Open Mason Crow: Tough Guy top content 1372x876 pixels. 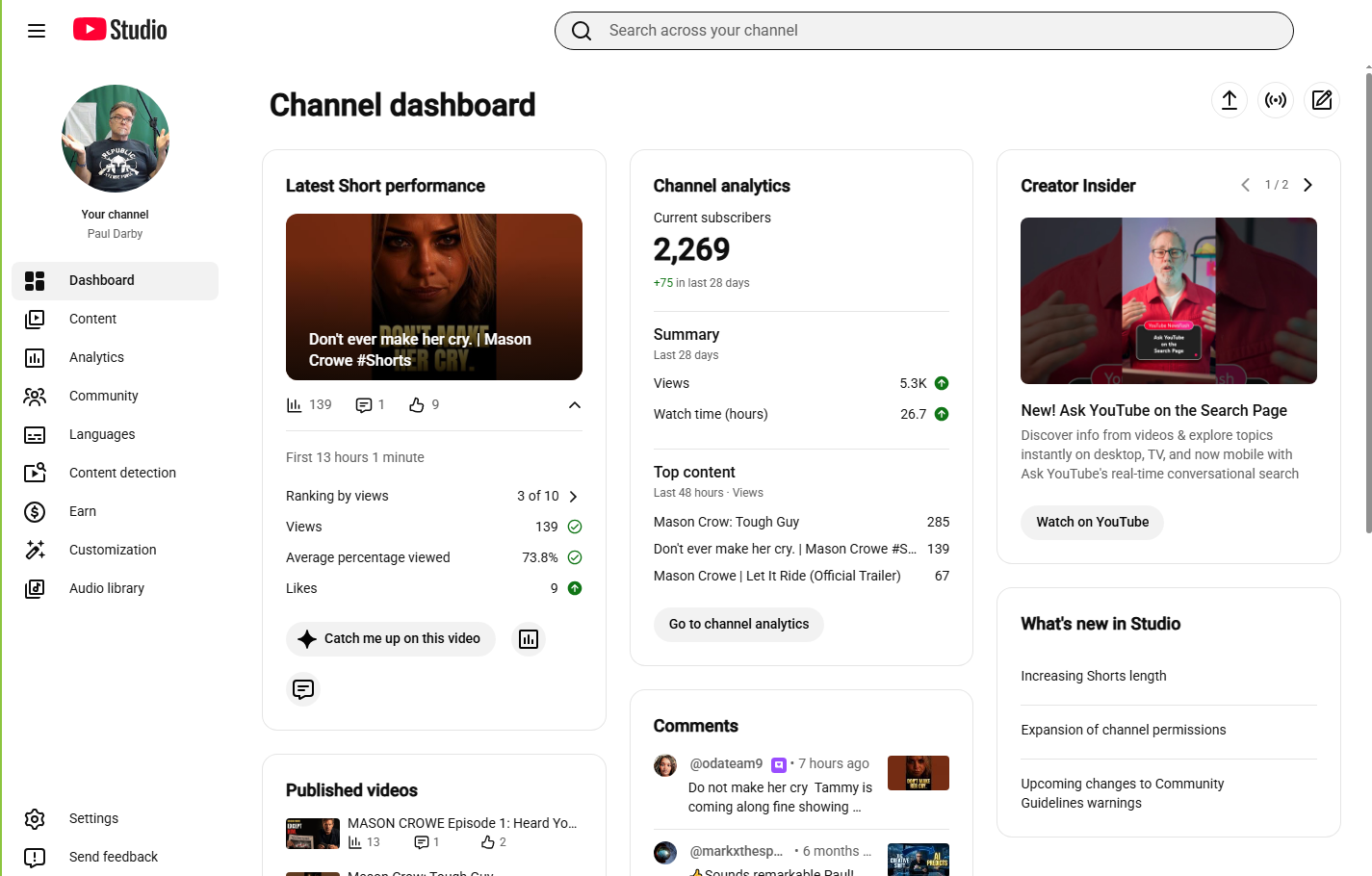coord(802,523)
